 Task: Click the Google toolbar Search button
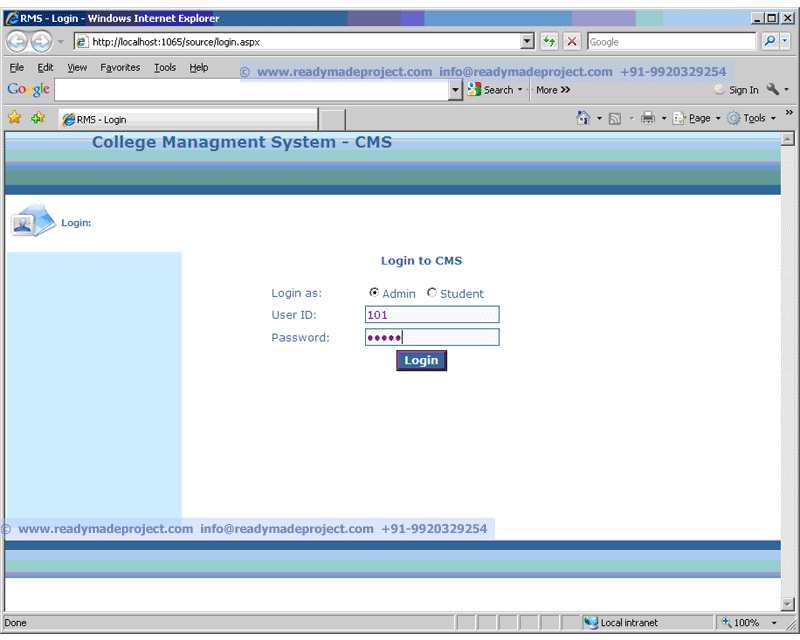[x=490, y=90]
